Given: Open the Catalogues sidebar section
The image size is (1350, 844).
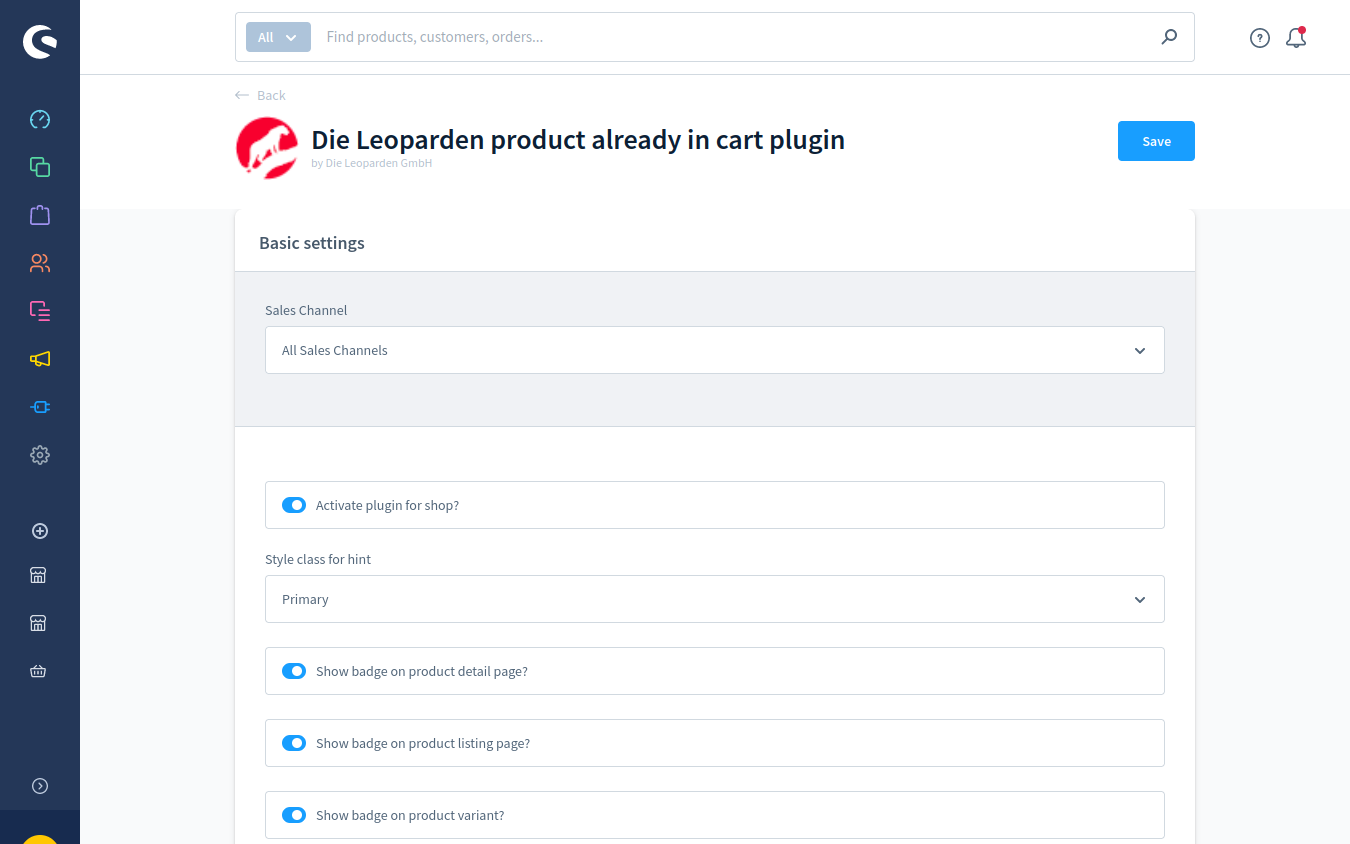Looking at the screenshot, I should [40, 167].
